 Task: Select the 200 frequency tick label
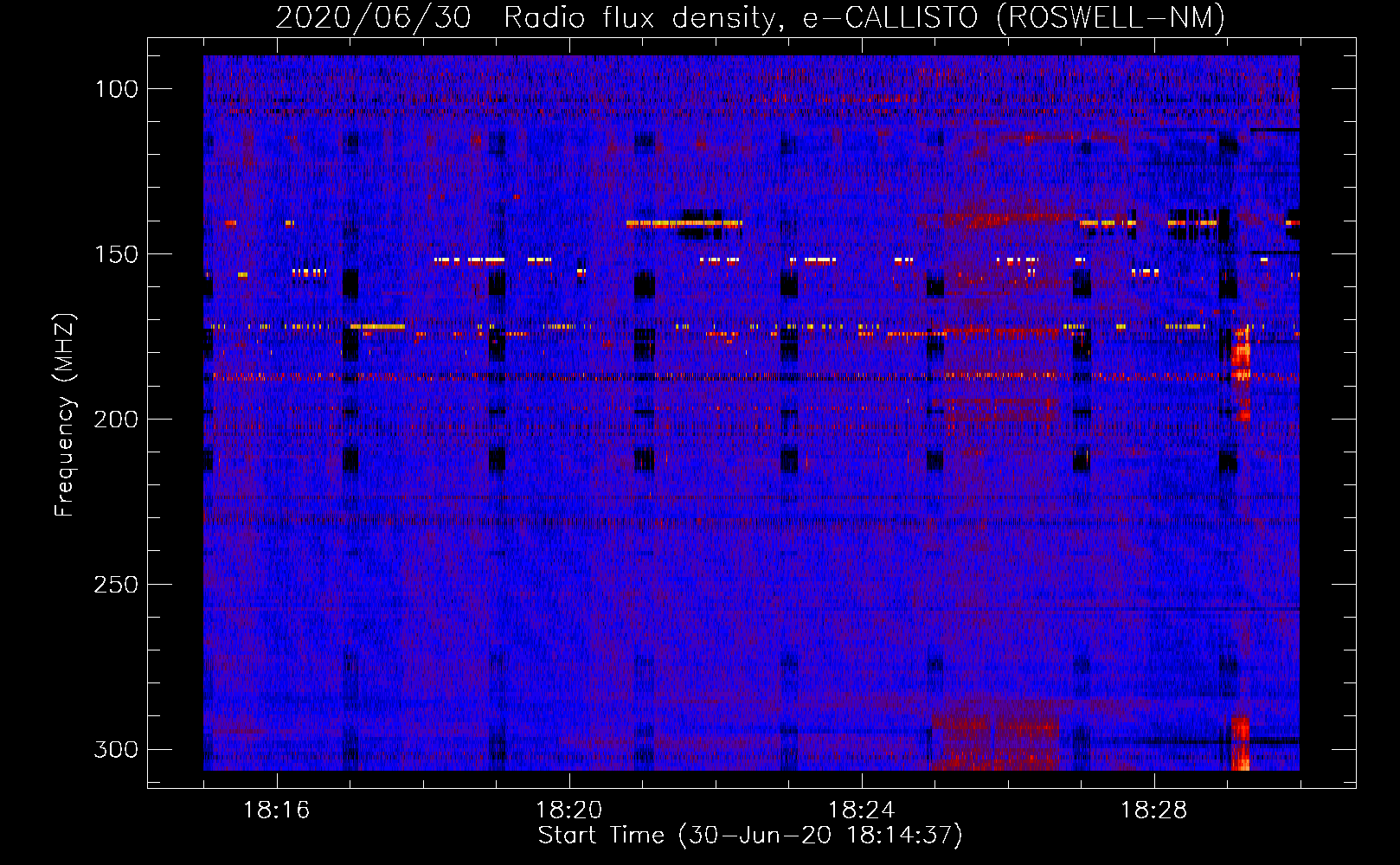[116, 420]
